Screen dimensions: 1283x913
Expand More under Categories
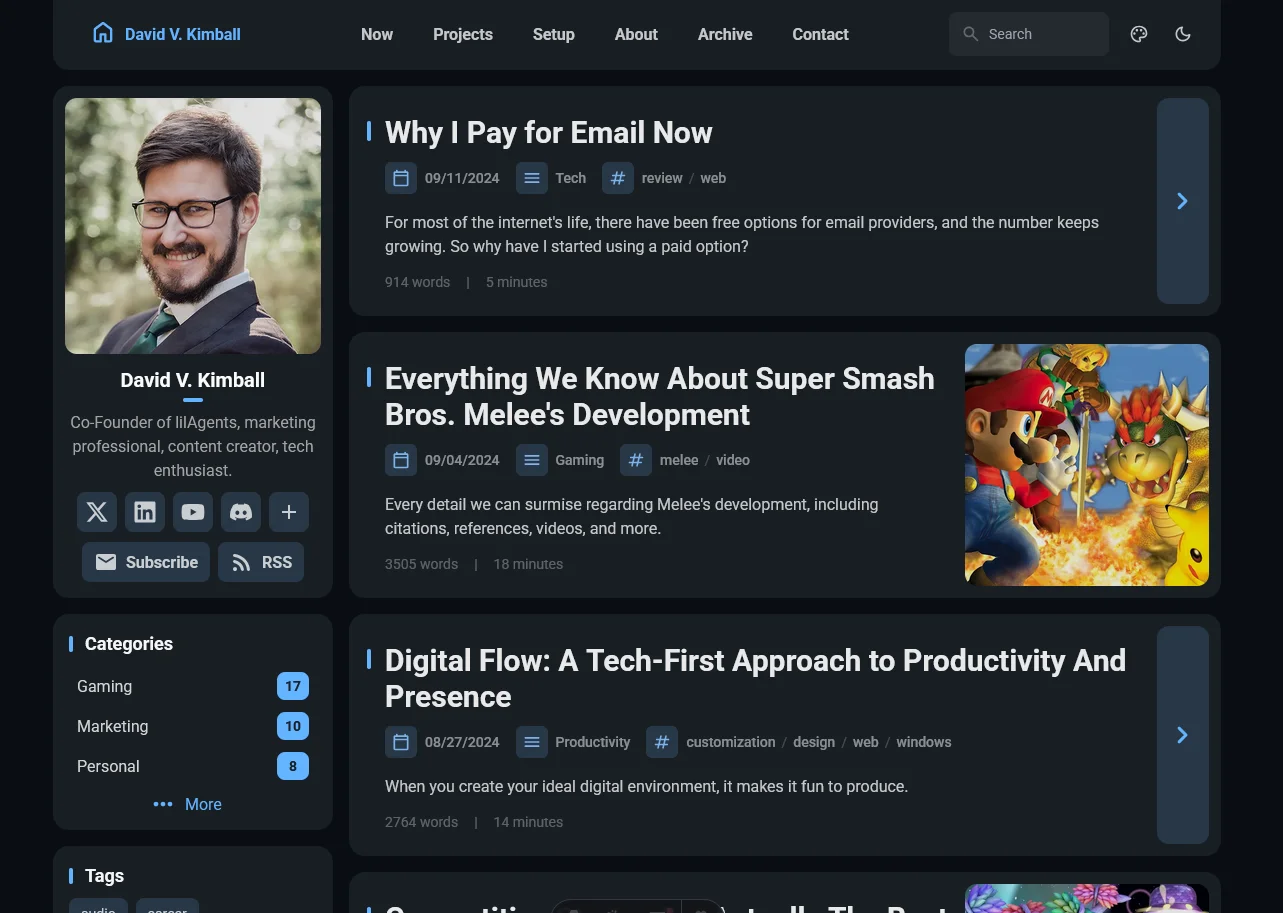[x=187, y=804]
